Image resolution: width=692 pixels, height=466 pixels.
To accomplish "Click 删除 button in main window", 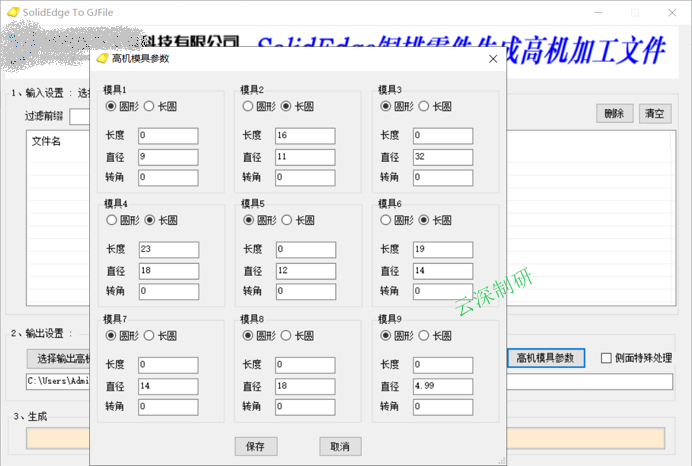I will point(615,114).
